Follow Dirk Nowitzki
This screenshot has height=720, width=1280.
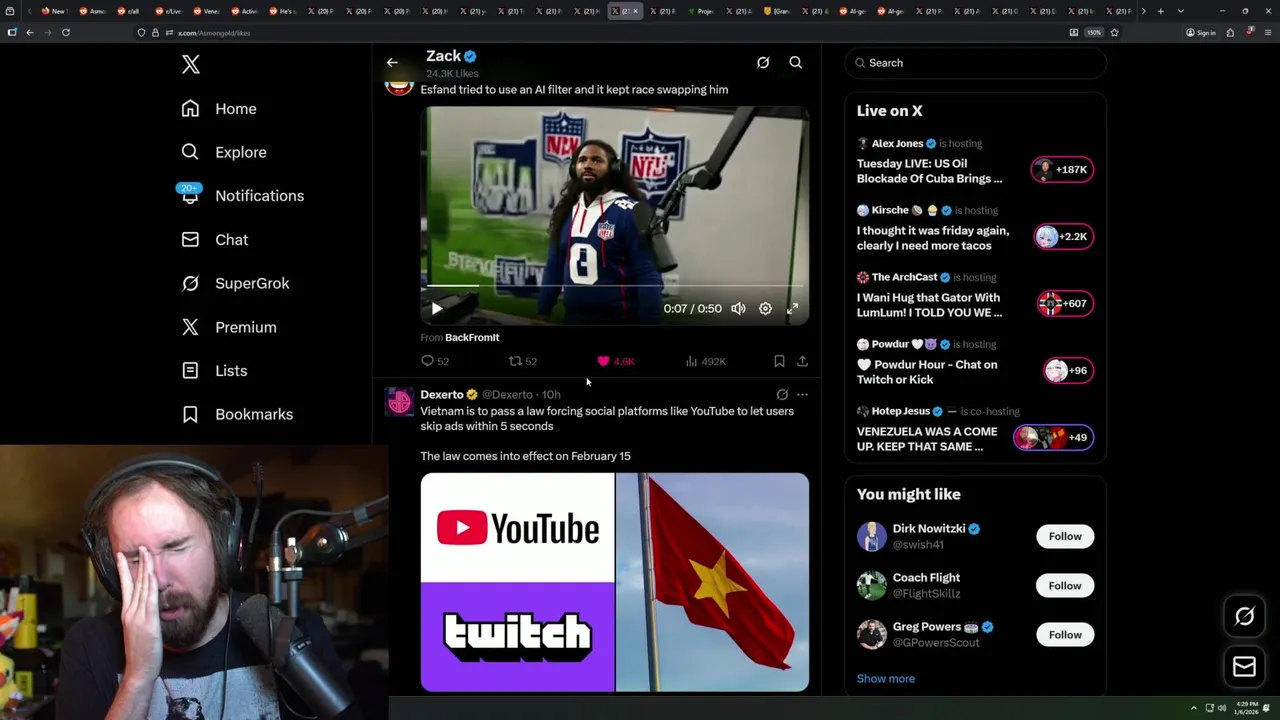[x=1065, y=537]
